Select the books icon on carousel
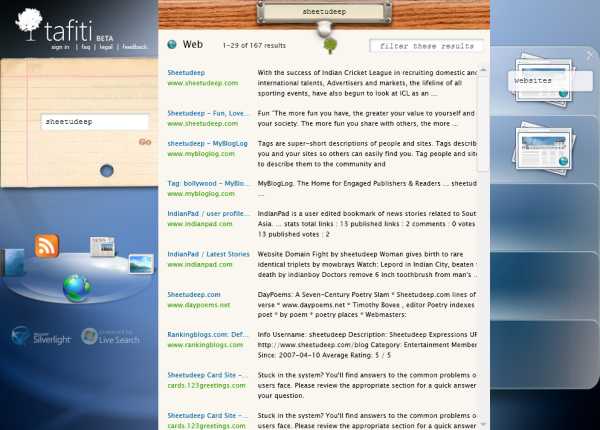 pos(13,262)
